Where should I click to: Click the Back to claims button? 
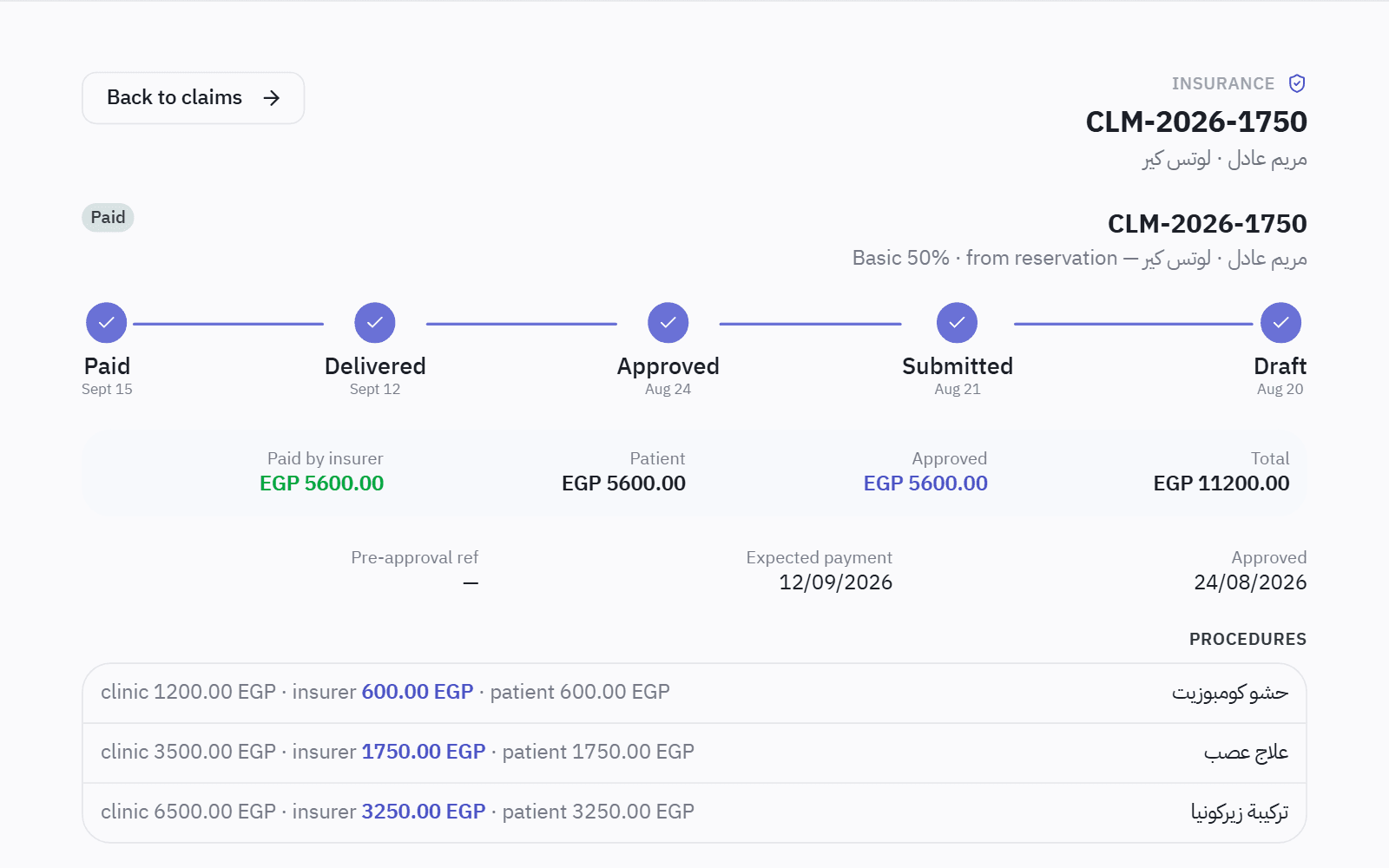193,98
